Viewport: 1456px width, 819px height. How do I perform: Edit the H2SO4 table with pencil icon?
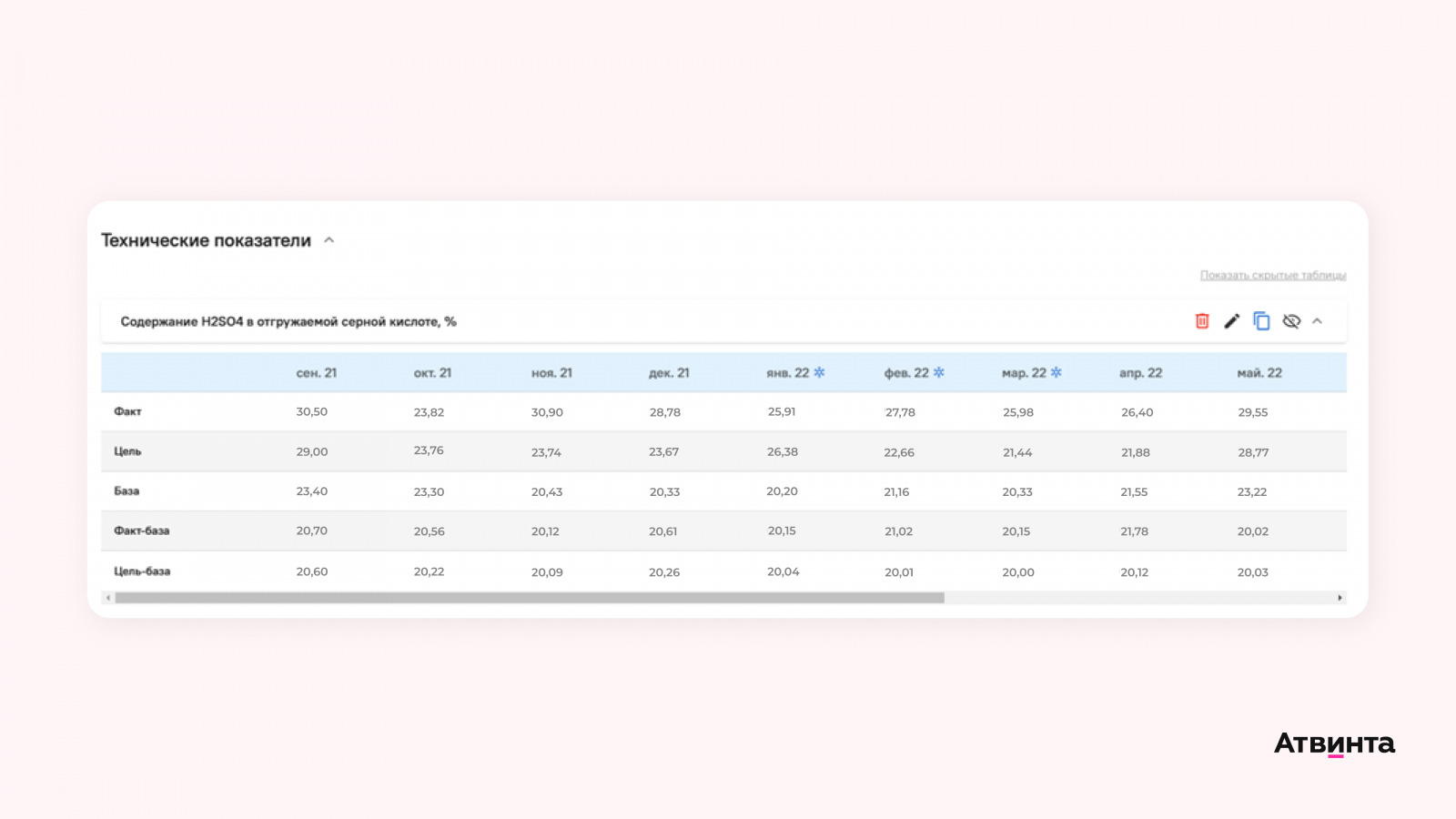click(1231, 321)
